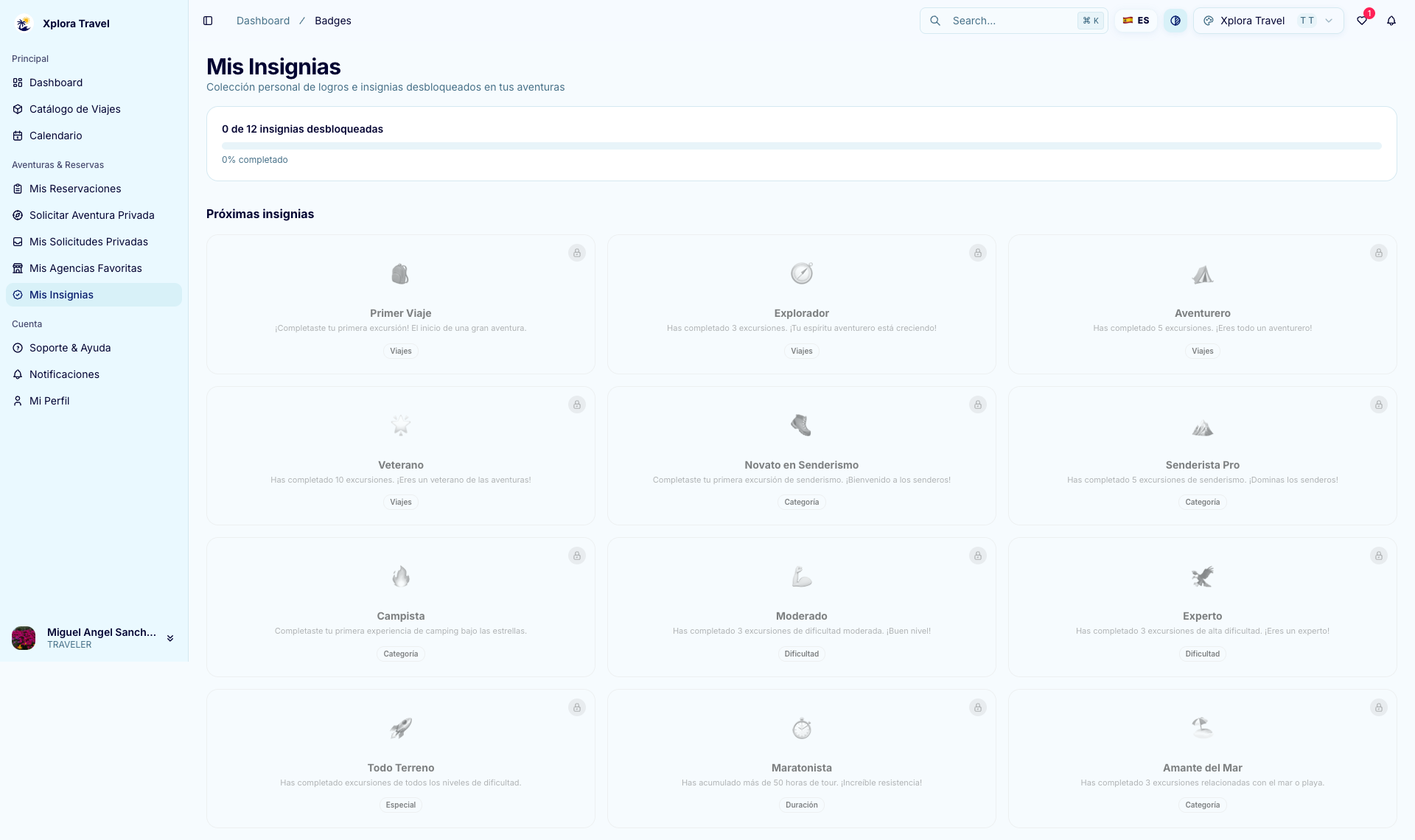
Task: Click the tent icon on Aventurero badge
Action: pyautogui.click(x=1203, y=274)
